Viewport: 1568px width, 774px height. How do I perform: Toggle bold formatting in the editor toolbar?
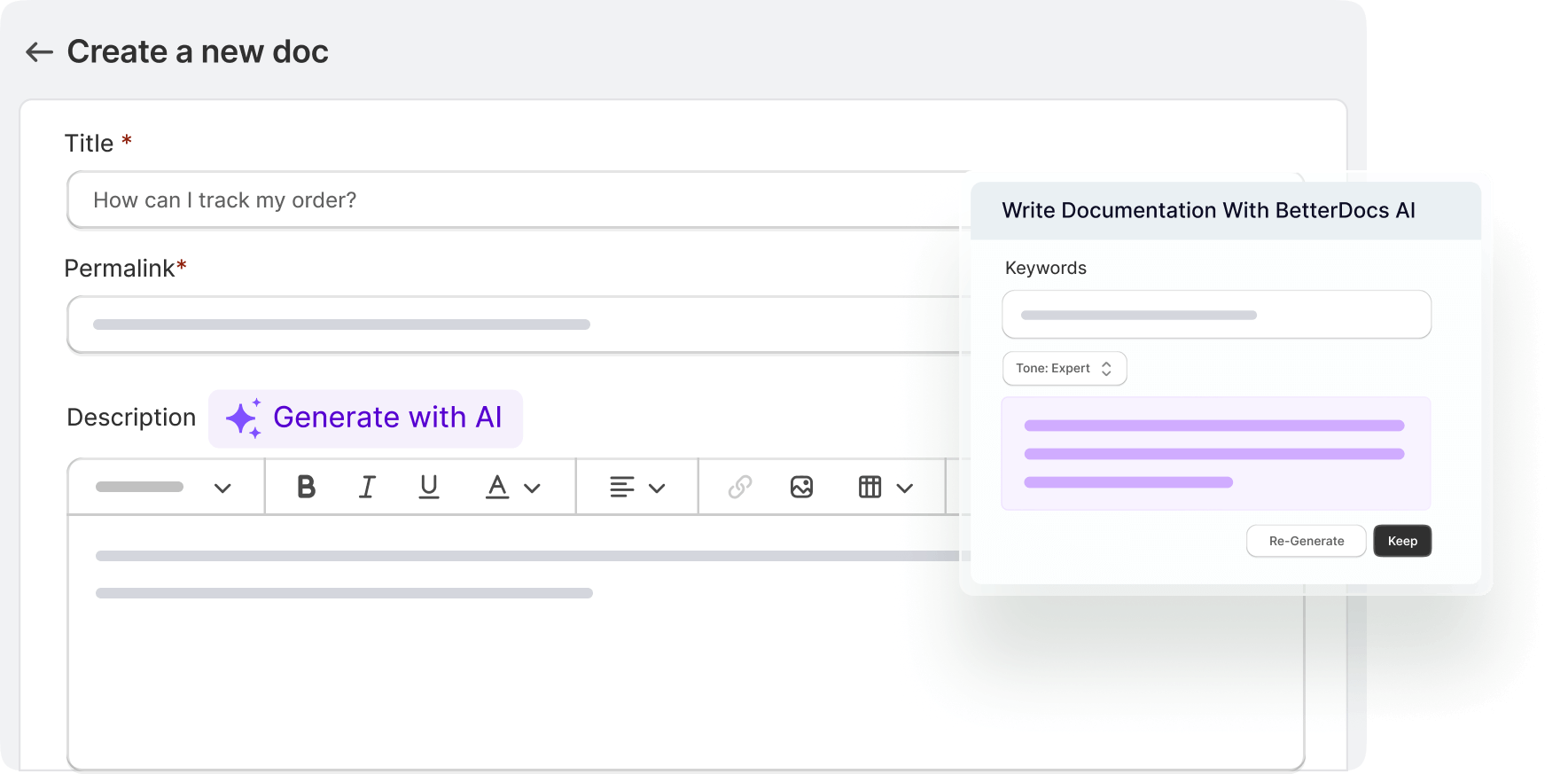(x=306, y=487)
